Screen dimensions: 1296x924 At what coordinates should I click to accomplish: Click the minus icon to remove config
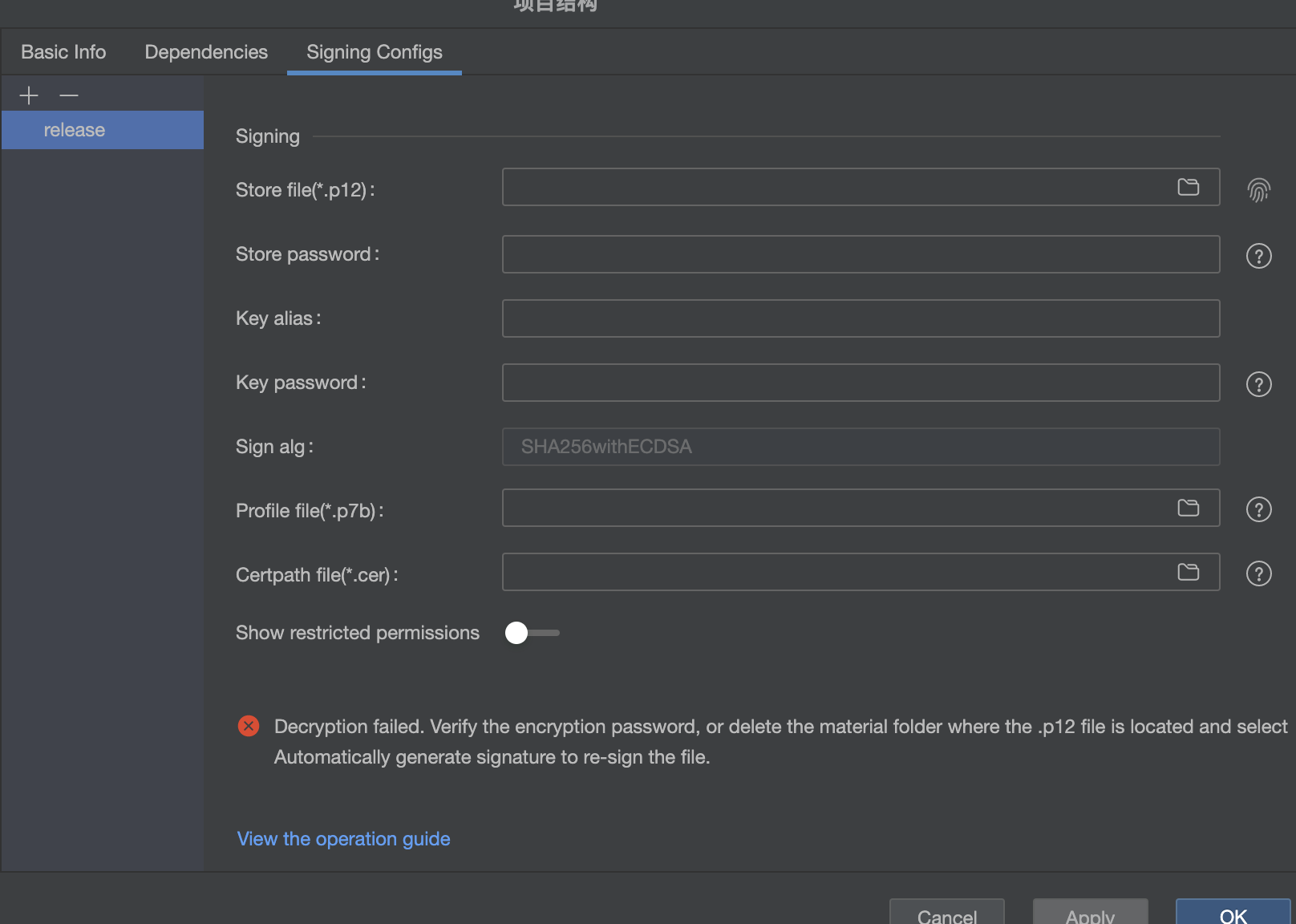pyautogui.click(x=69, y=95)
